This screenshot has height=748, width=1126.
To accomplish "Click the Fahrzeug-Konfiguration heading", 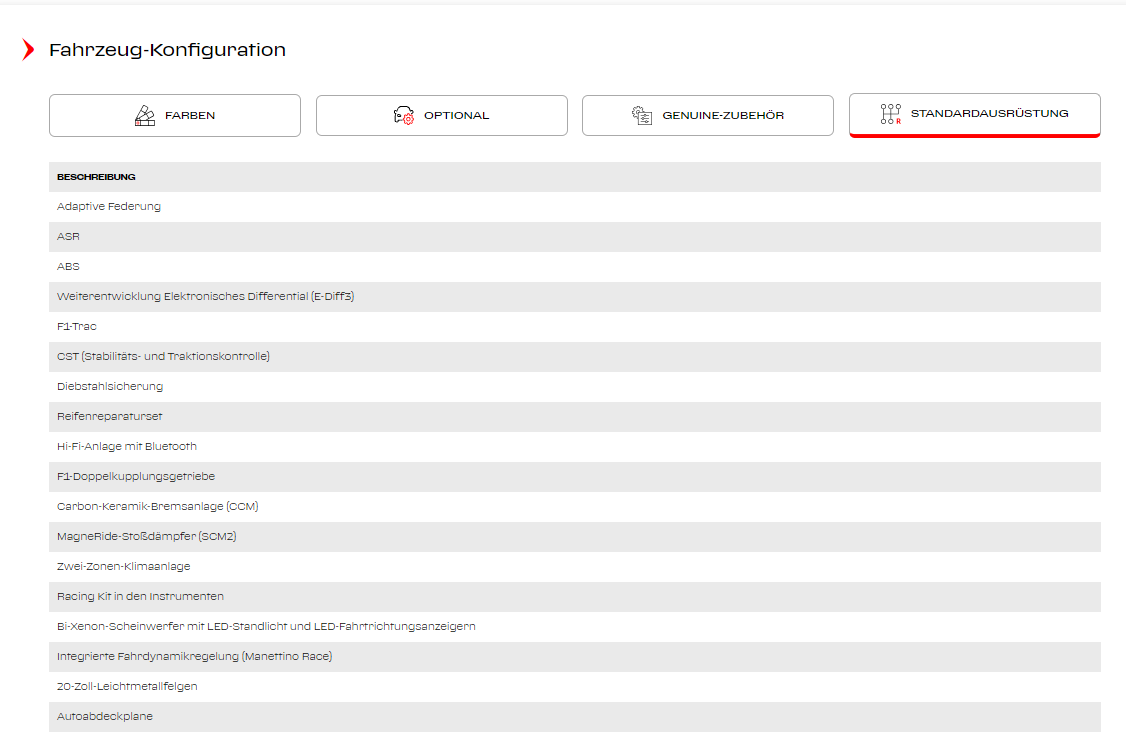I will pyautogui.click(x=167, y=50).
